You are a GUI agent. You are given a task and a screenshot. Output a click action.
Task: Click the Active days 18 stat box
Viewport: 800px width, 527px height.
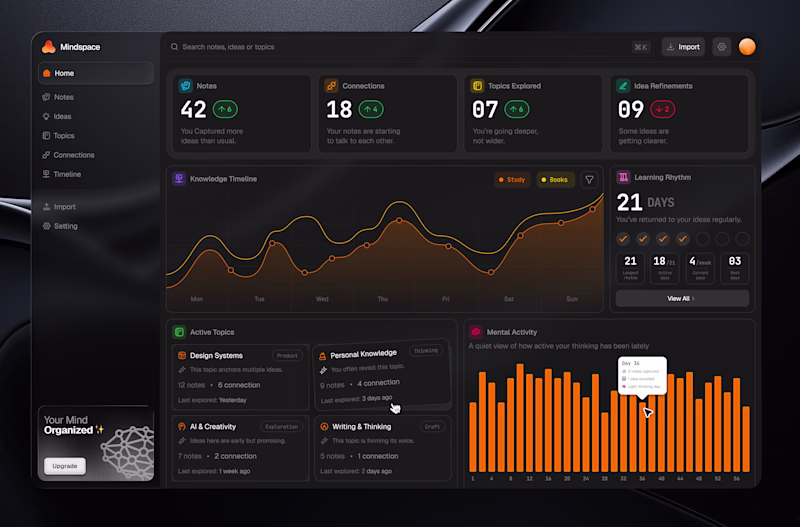[665, 268]
